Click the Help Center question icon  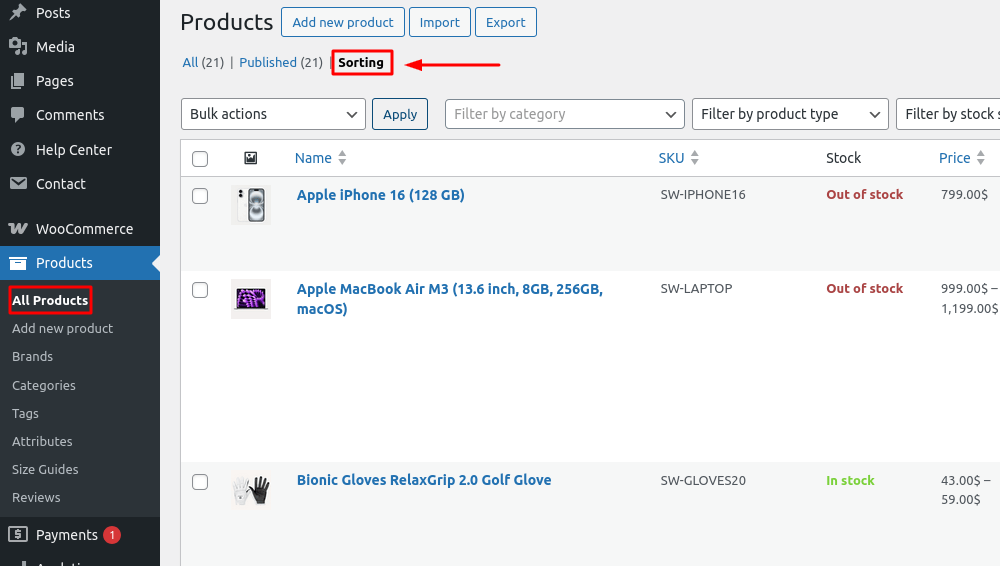tap(18, 149)
